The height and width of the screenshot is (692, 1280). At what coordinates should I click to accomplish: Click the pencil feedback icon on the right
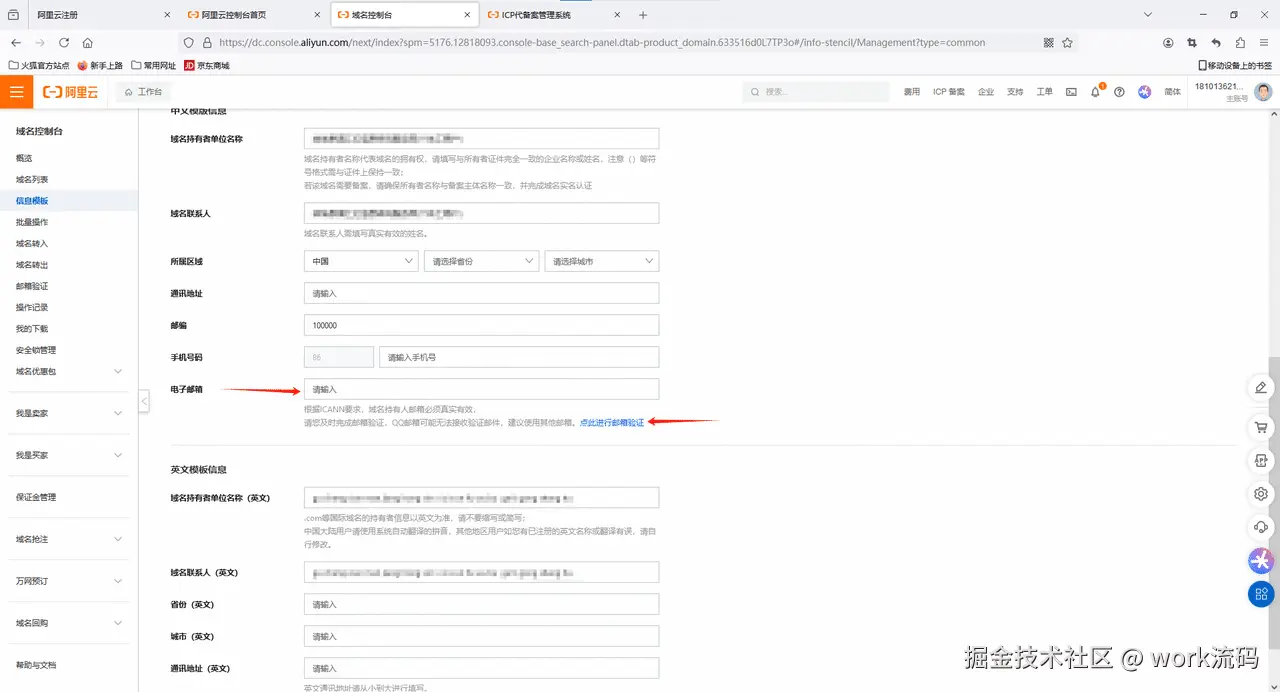point(1260,388)
